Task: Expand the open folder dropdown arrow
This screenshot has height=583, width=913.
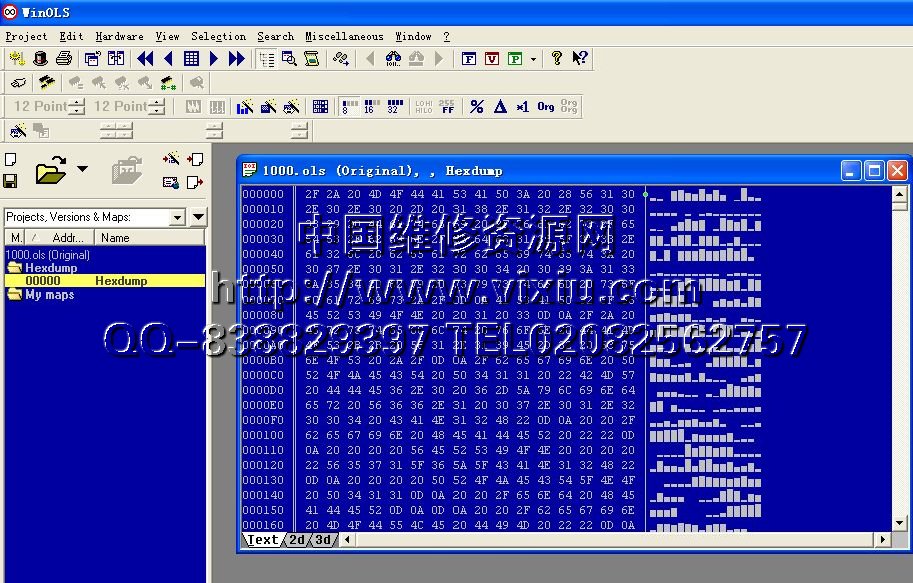Action: click(82, 169)
